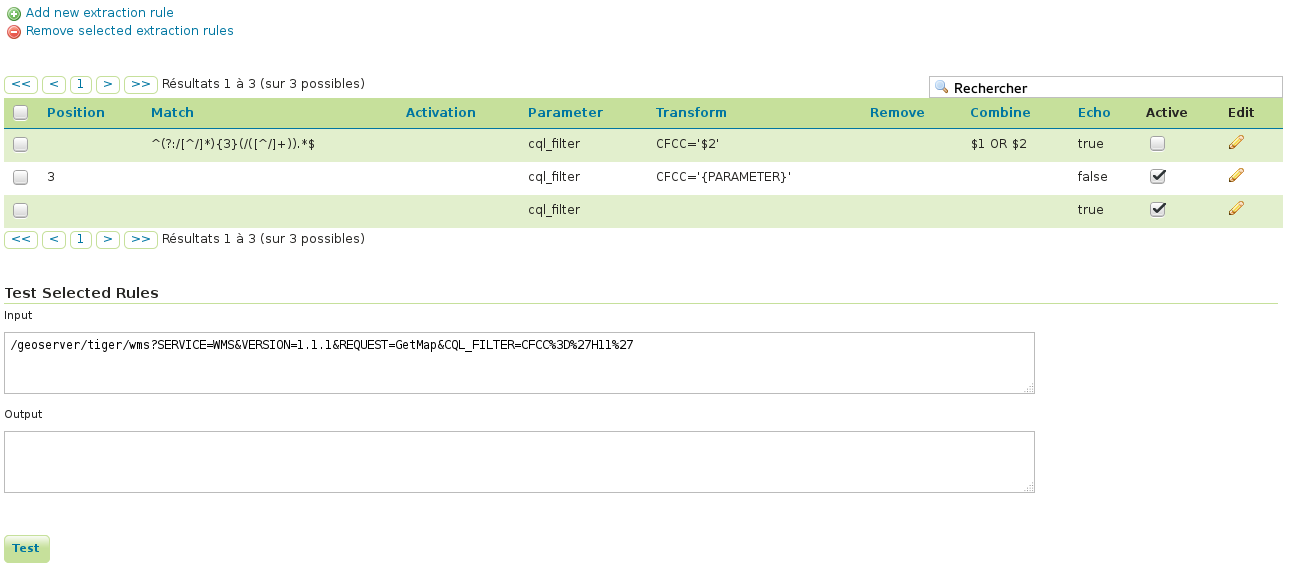This screenshot has width=1290, height=569.
Task: Check the selection box for Position 3 rule
Action: [x=21, y=177]
